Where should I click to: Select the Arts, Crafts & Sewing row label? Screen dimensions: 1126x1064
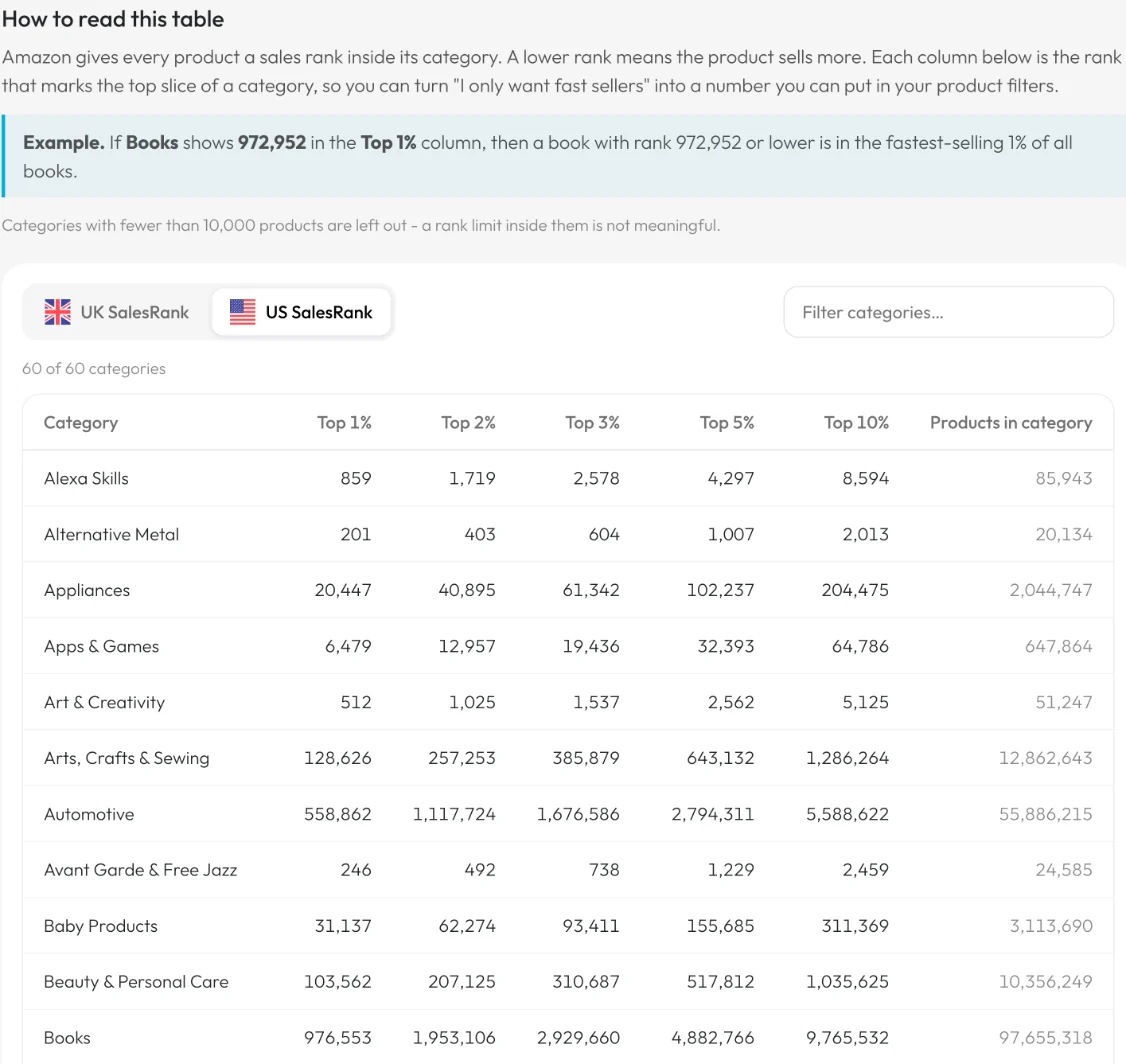(126, 758)
